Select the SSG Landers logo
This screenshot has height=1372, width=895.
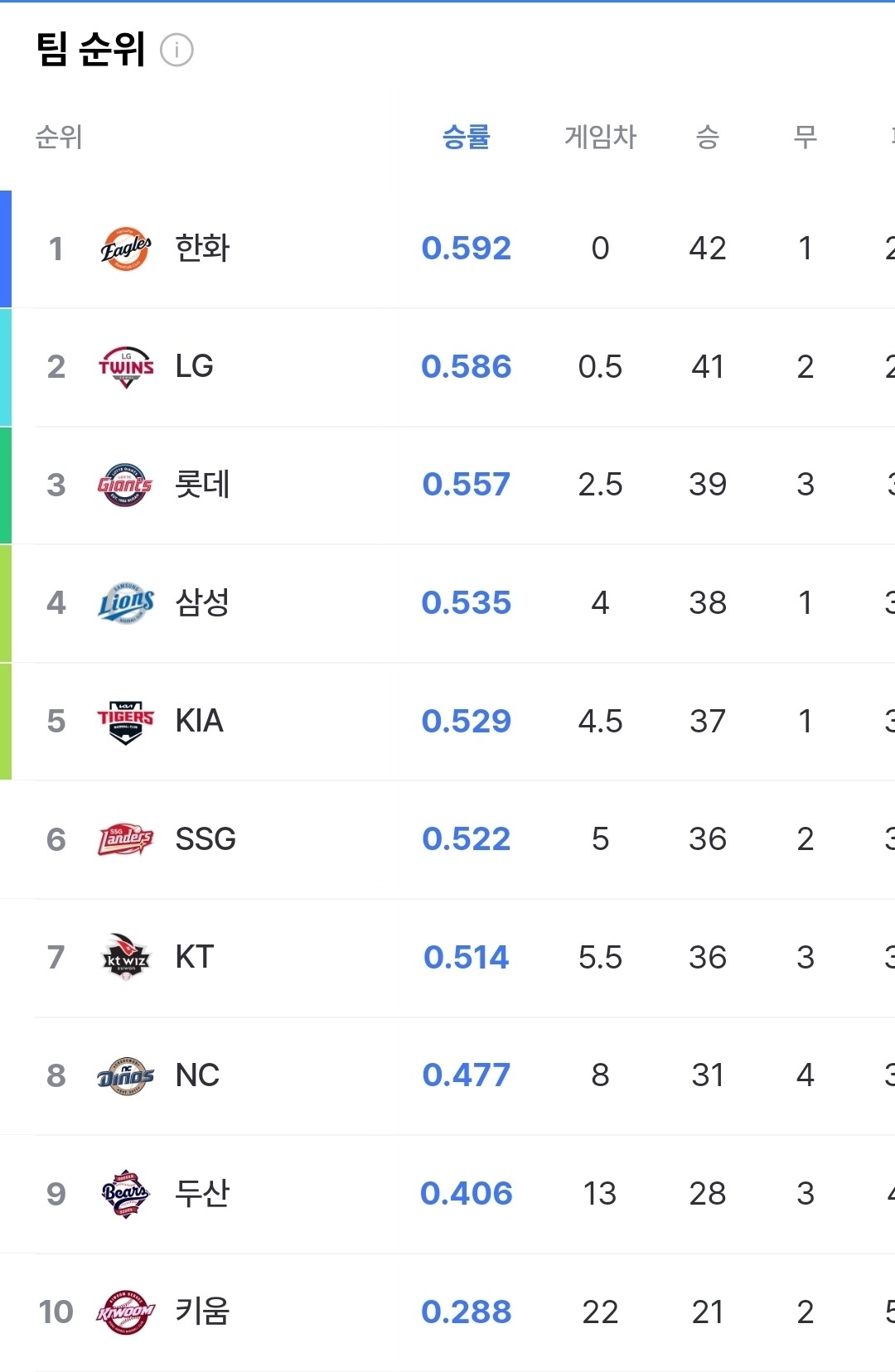coord(126,839)
